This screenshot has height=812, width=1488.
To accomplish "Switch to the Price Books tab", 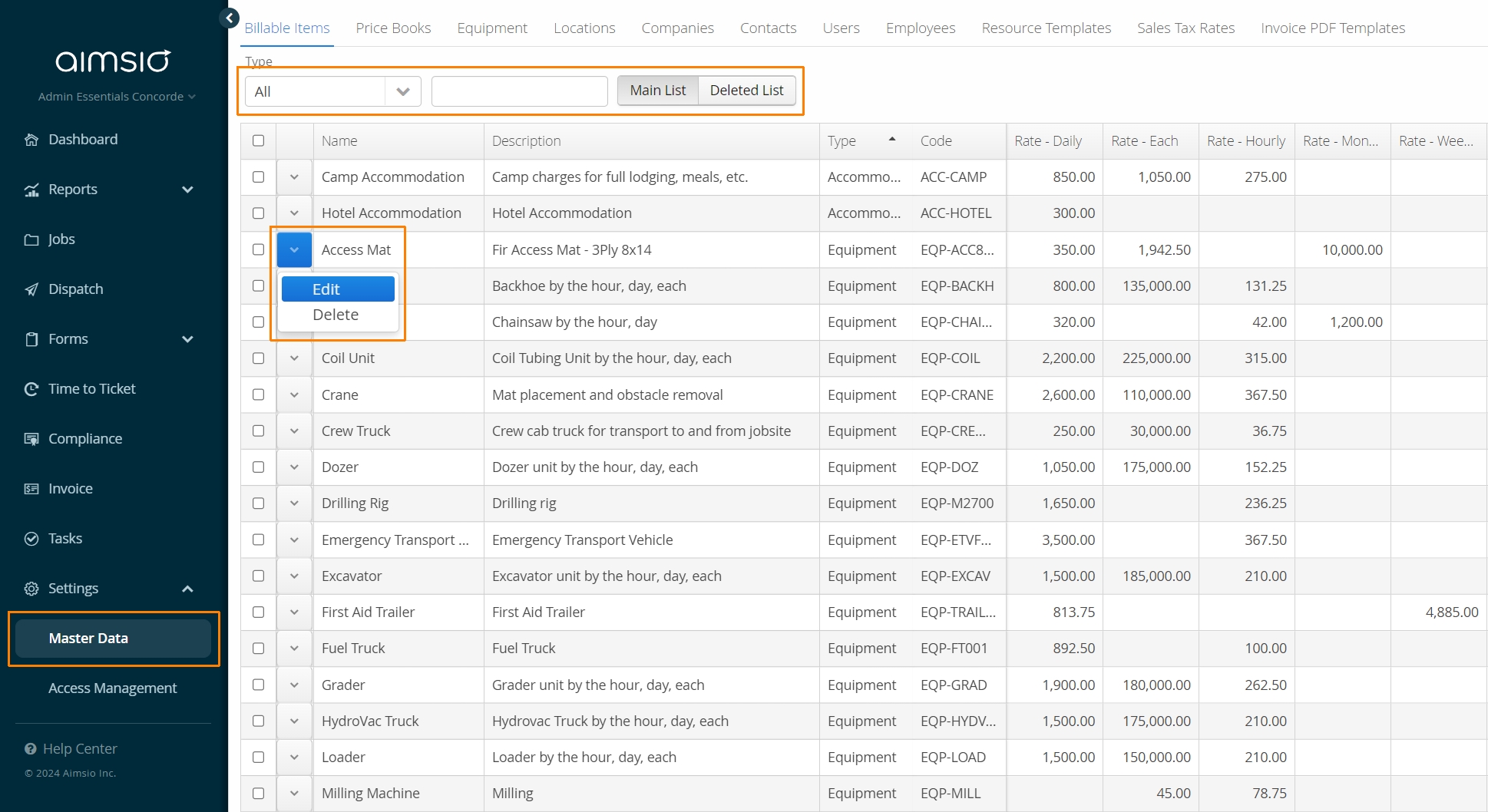I will coord(393,28).
